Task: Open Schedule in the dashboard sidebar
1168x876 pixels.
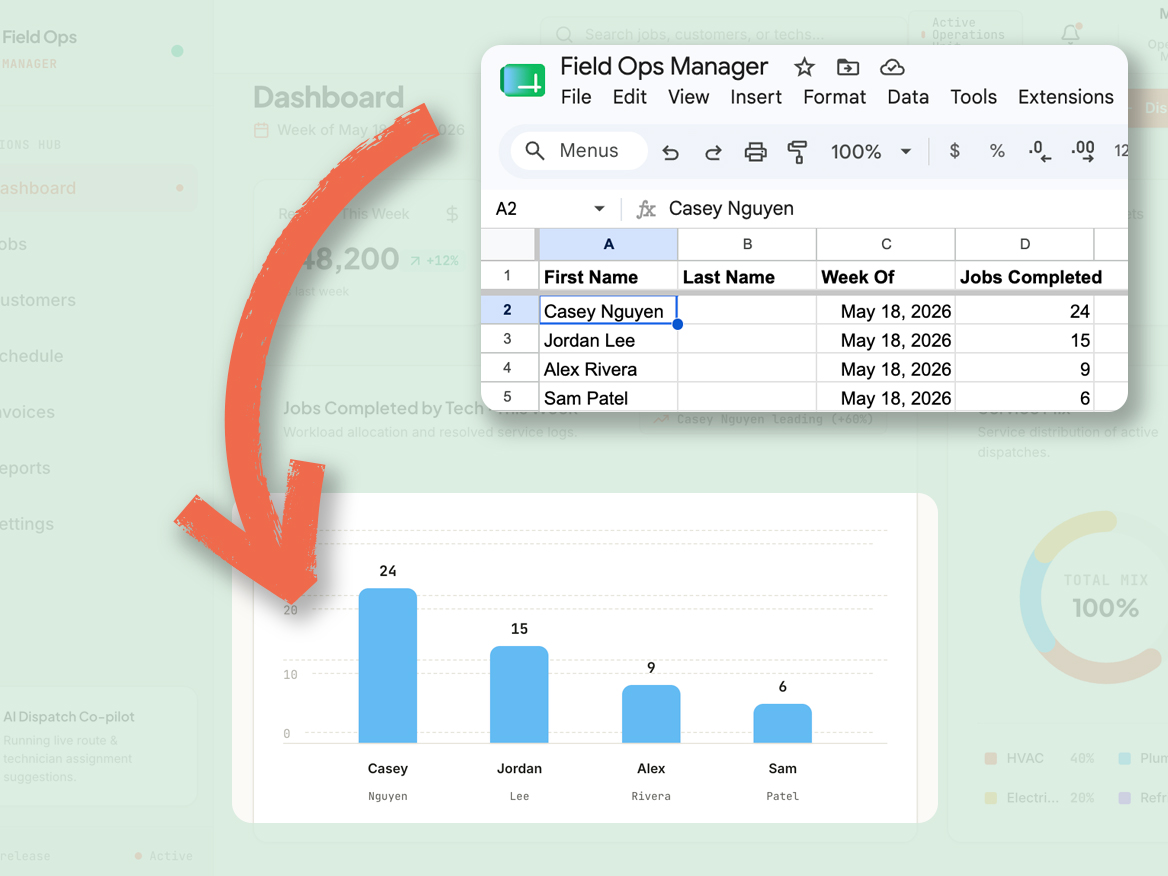Action: click(31, 356)
